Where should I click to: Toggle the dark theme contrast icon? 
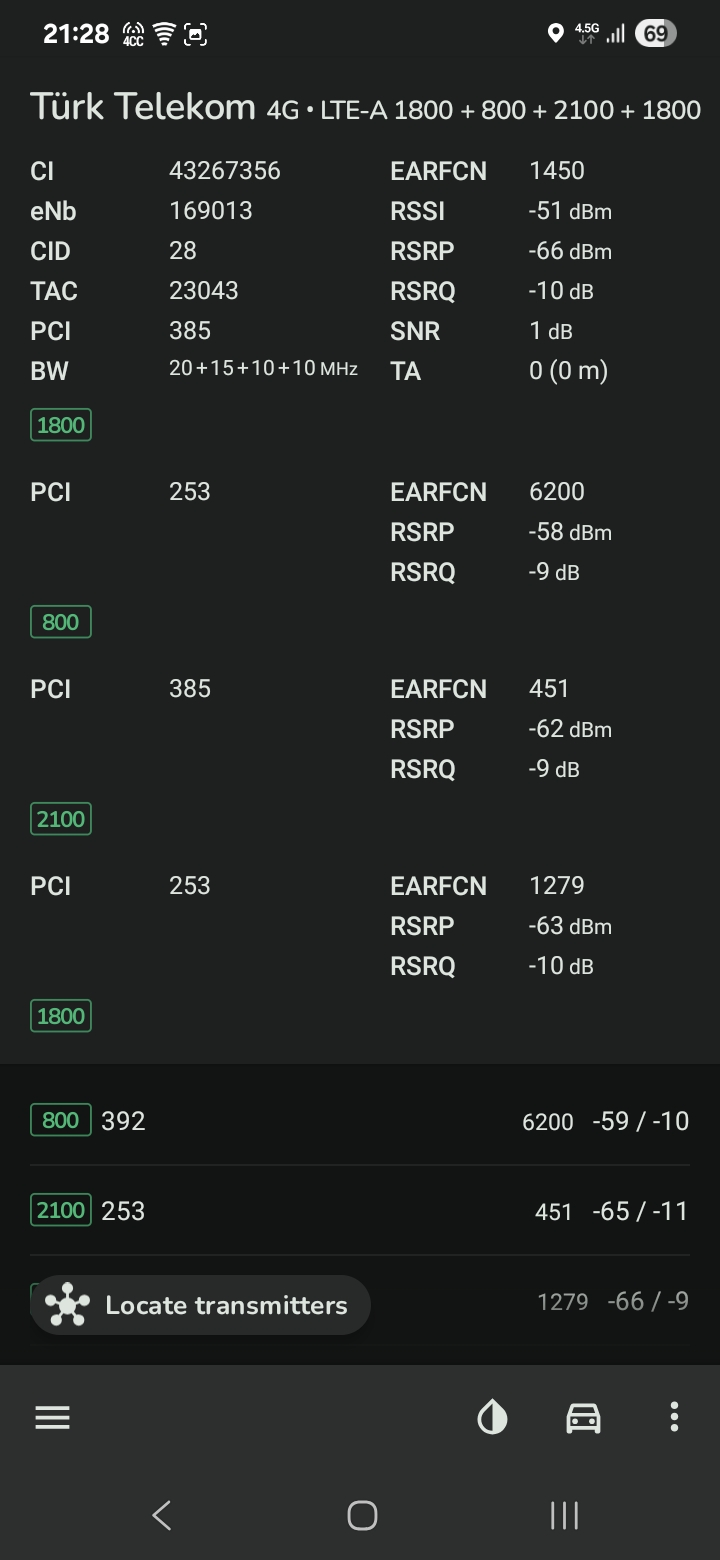[x=492, y=1417]
